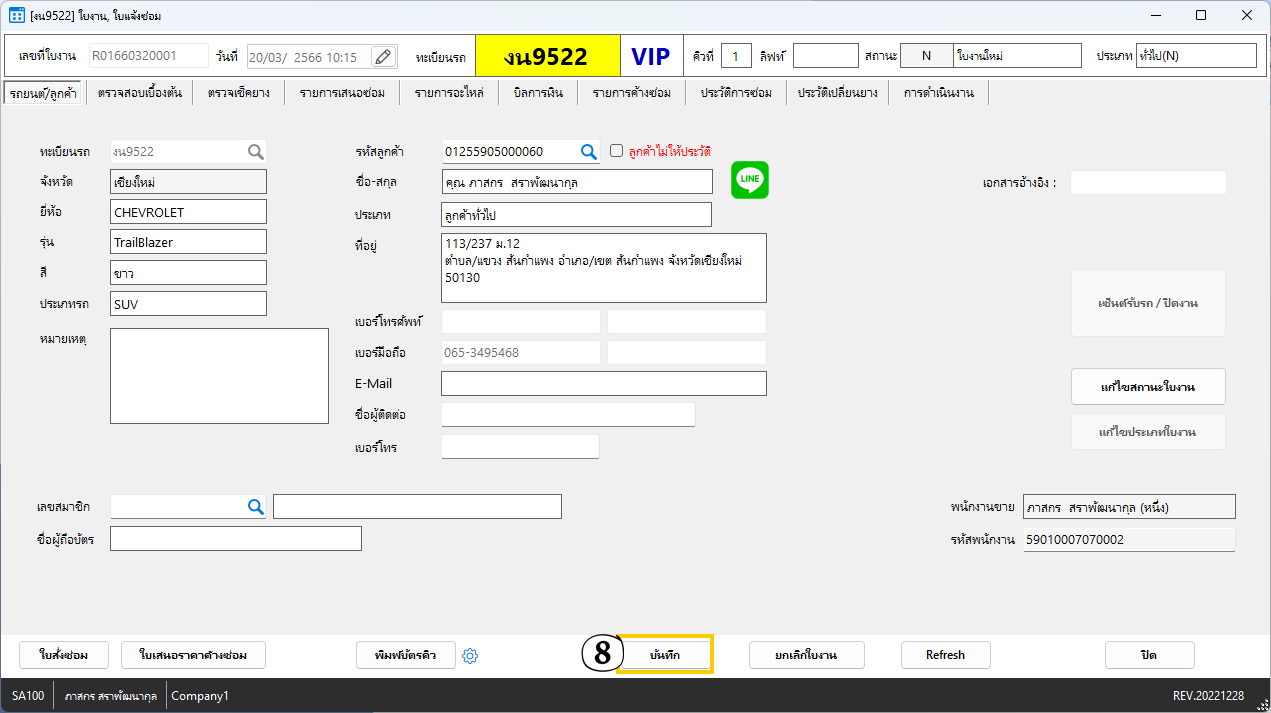
Task: Click the ยกเลิกใบงาน button
Action: (806, 655)
